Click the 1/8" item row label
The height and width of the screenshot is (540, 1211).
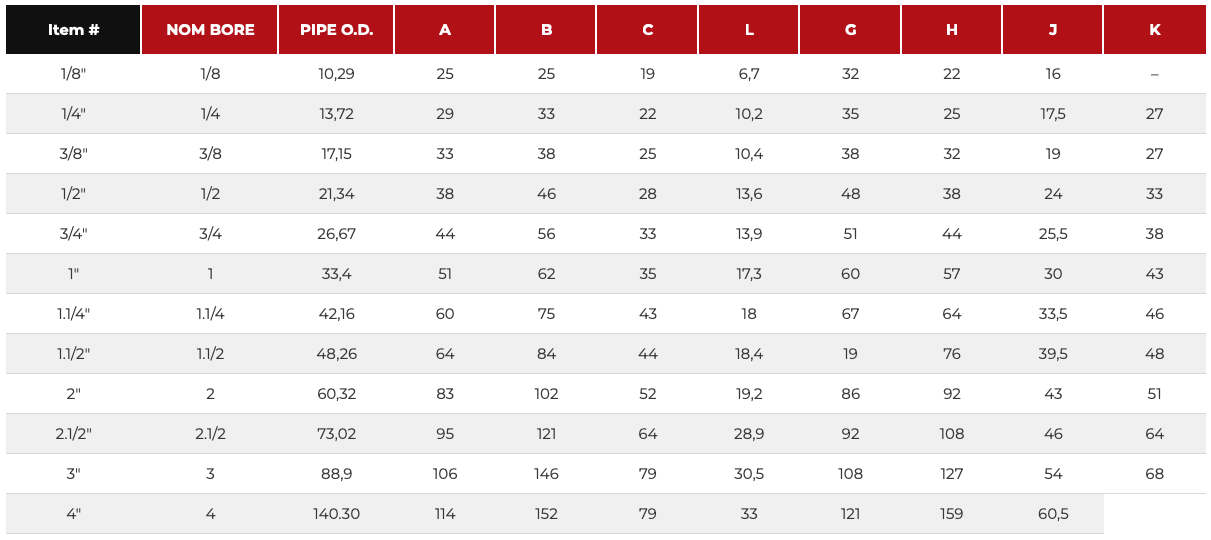[73, 74]
